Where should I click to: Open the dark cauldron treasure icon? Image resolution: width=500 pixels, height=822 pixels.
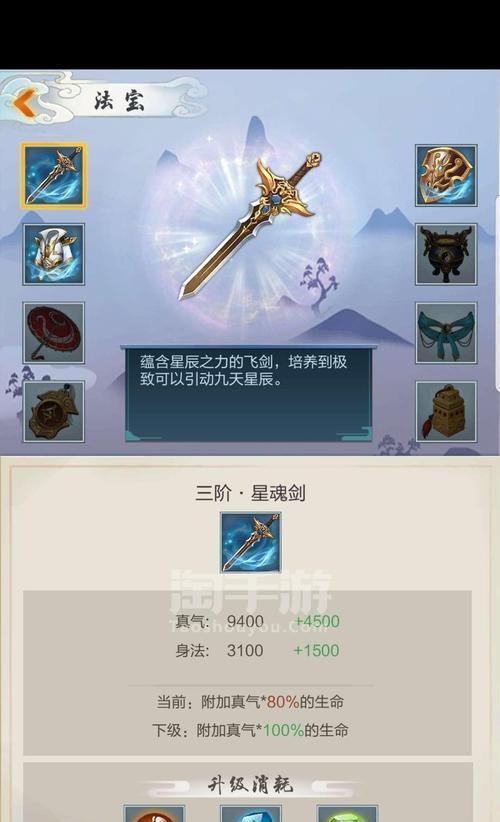point(447,254)
